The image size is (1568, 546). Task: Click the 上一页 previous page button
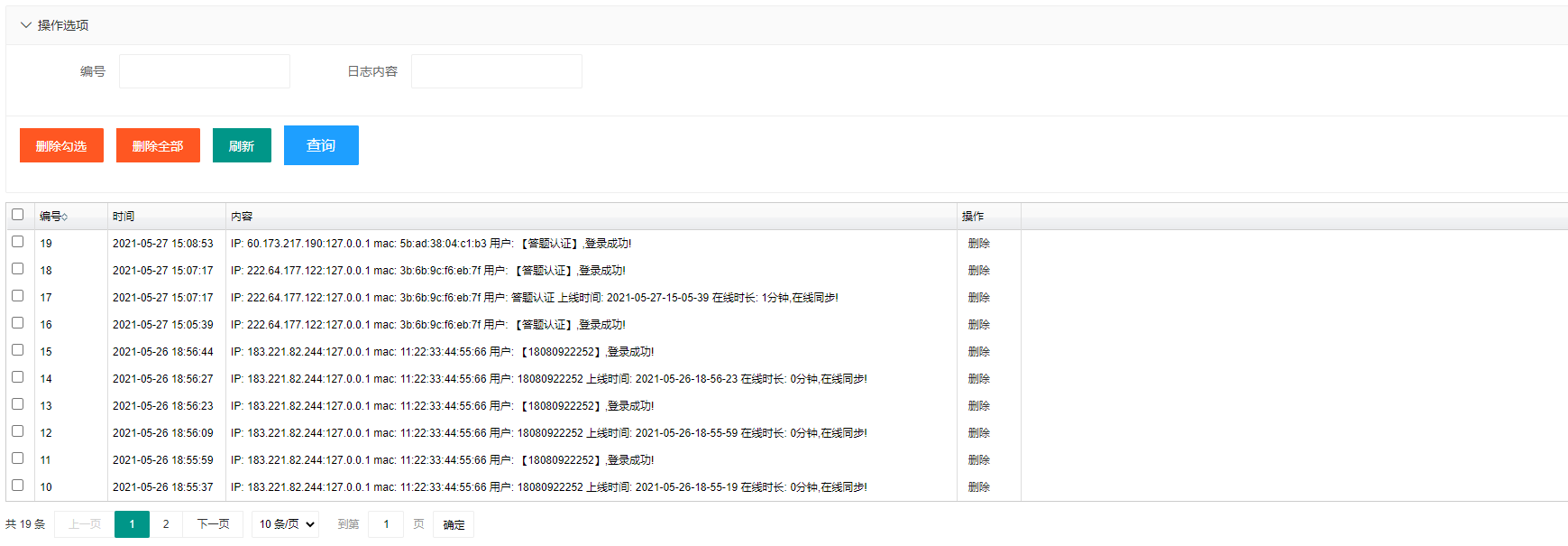pyautogui.click(x=85, y=524)
